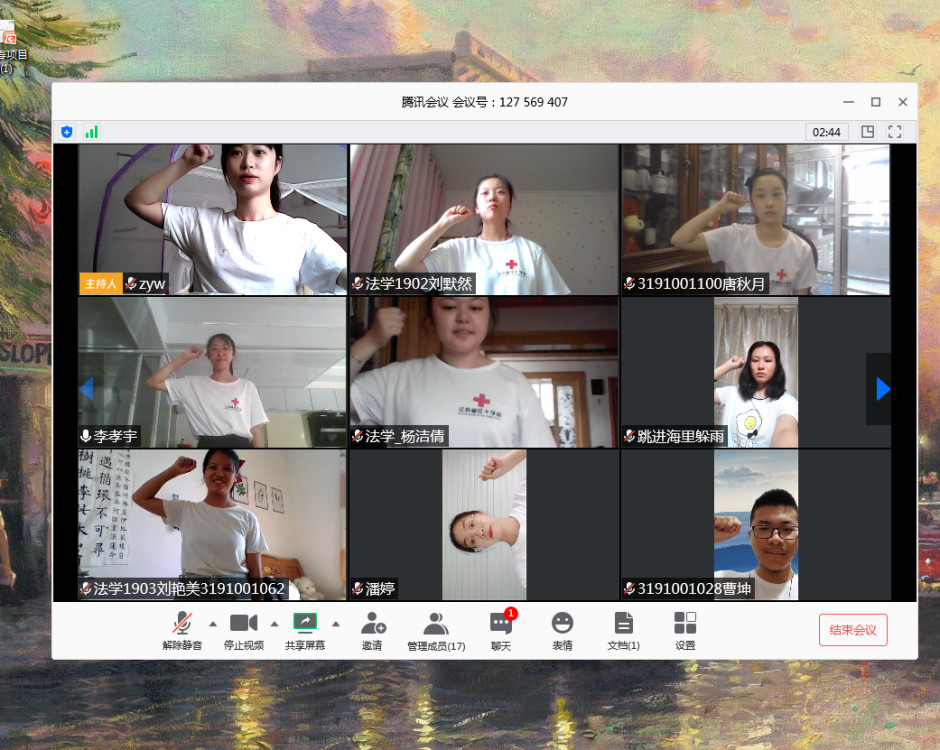
Task: Open 文档(1) documents panel
Action: pyautogui.click(x=624, y=630)
